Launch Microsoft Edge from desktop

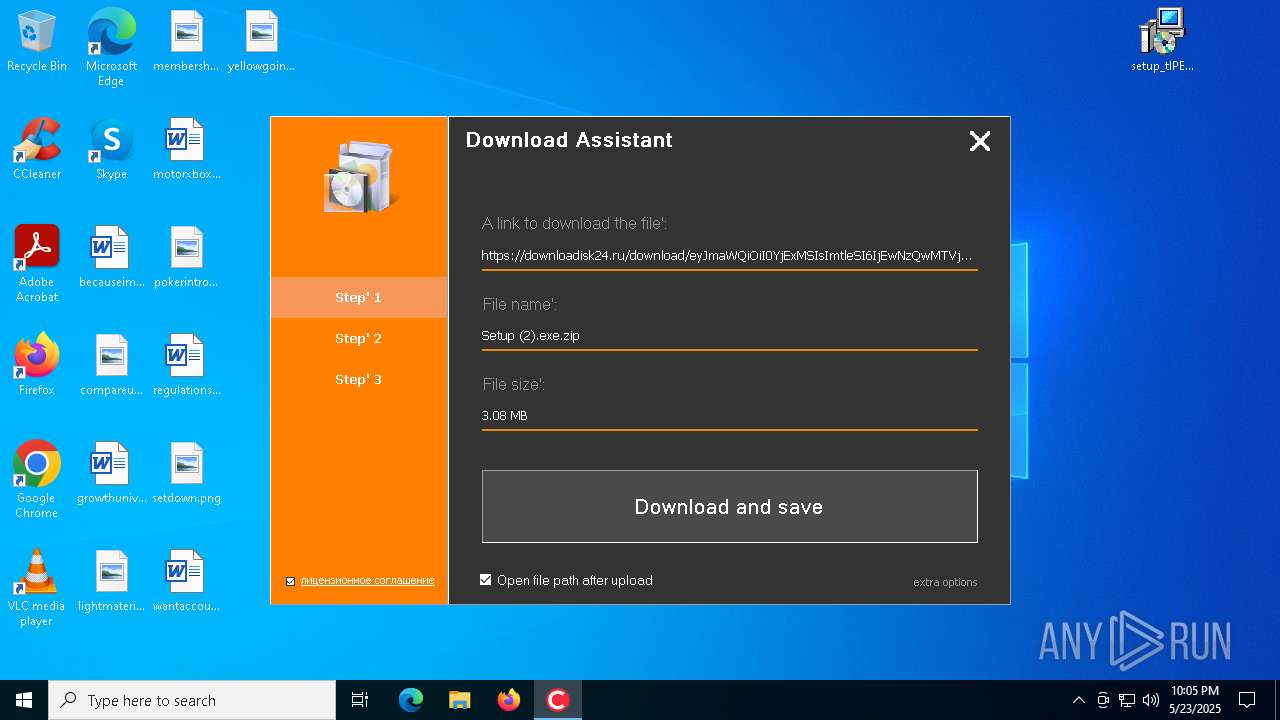coord(111,47)
